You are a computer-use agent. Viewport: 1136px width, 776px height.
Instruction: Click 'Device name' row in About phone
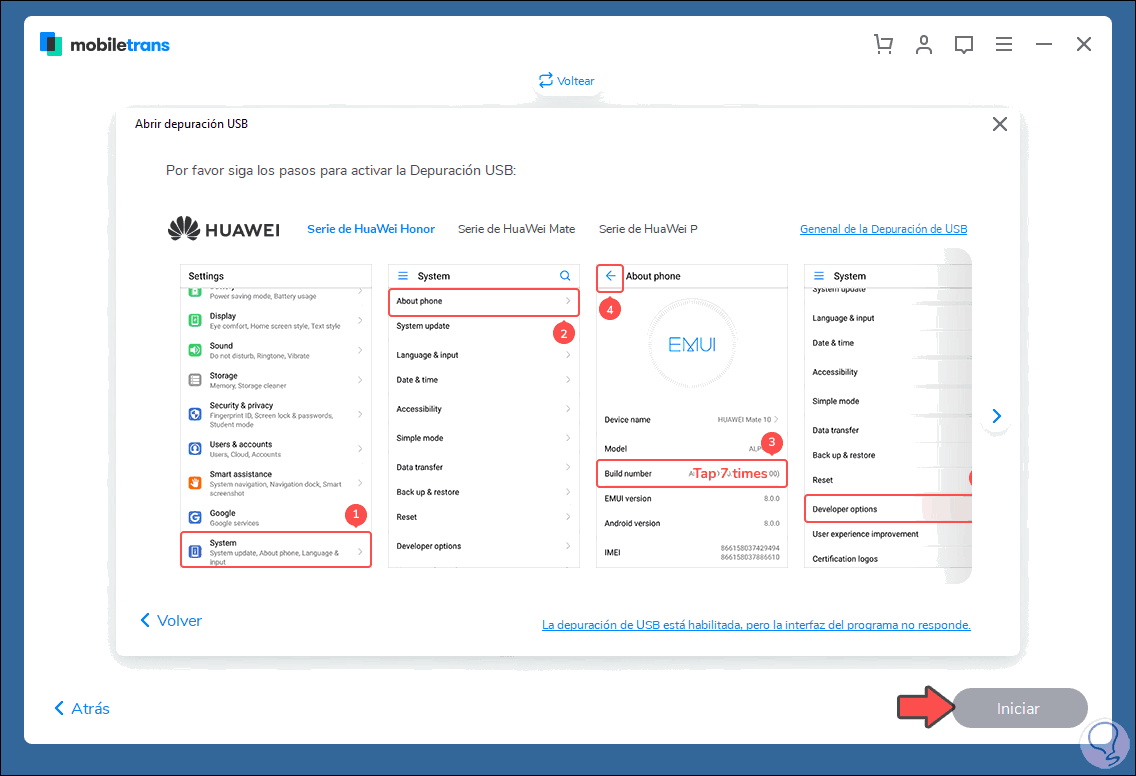(x=692, y=420)
